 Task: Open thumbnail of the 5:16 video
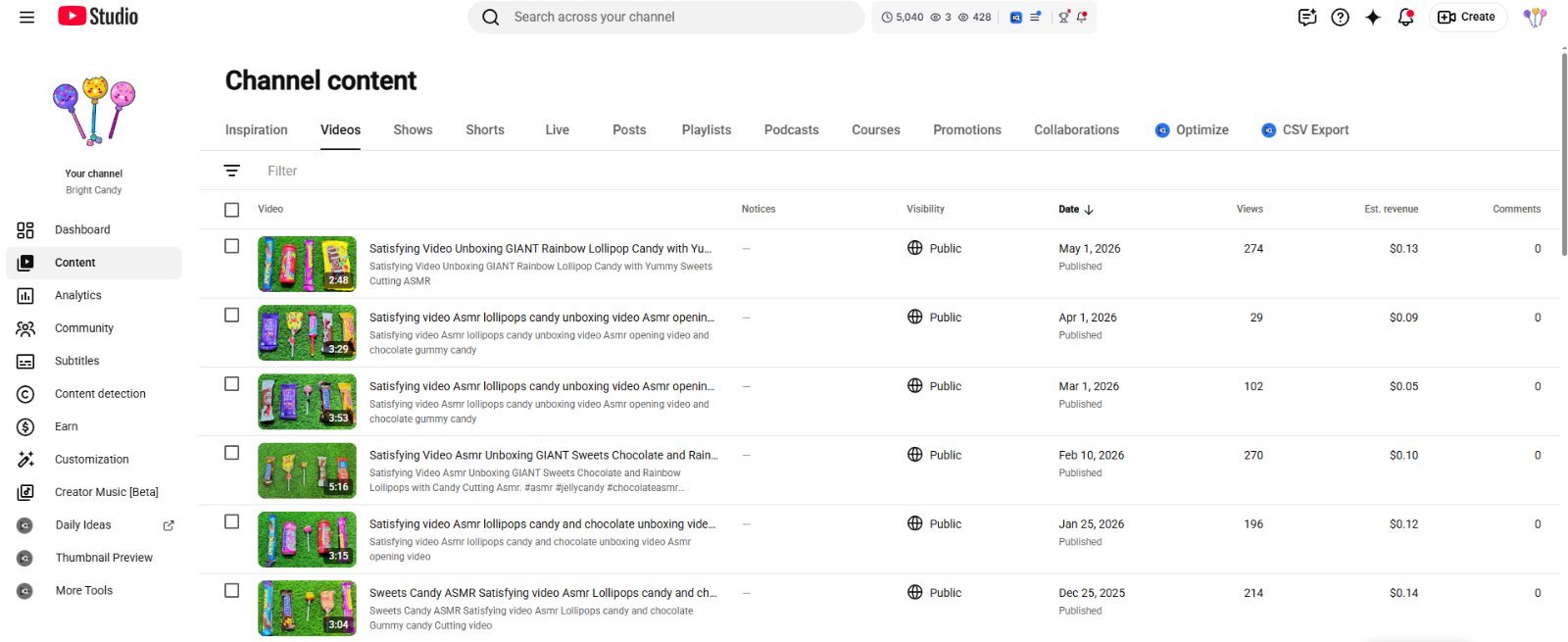coord(307,470)
